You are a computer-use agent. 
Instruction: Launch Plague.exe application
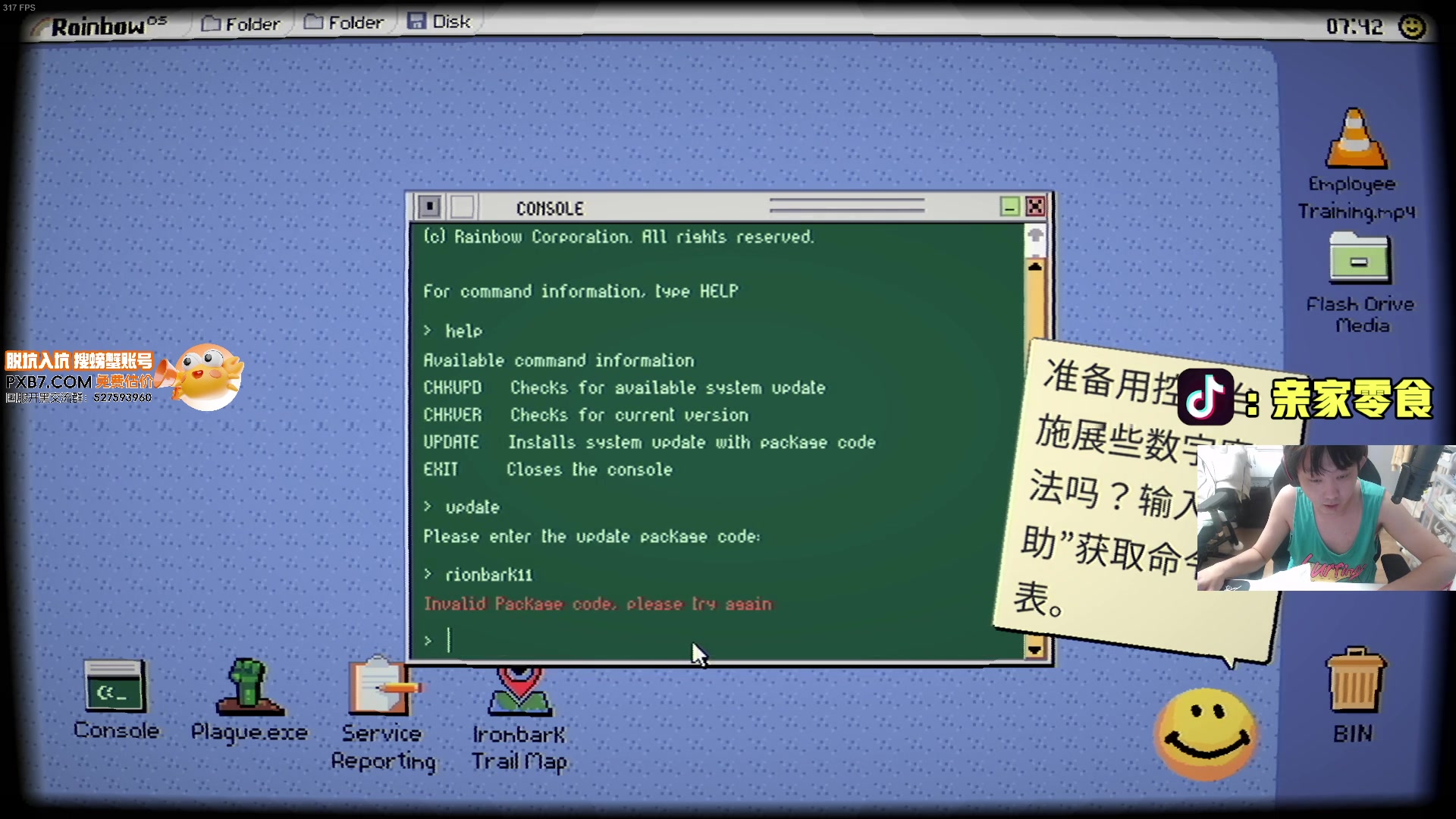(249, 700)
